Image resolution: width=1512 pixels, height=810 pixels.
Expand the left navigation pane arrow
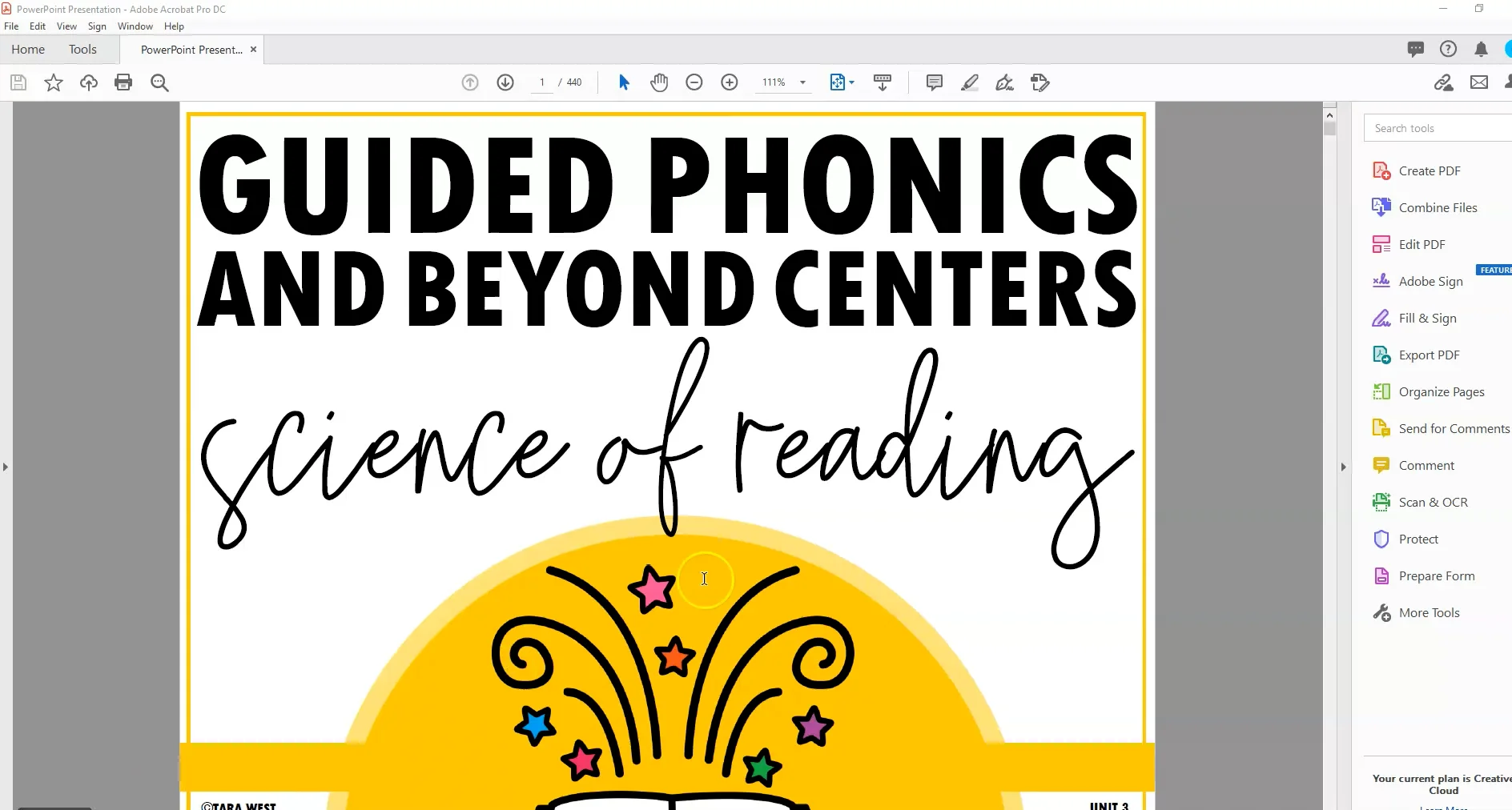click(6, 467)
